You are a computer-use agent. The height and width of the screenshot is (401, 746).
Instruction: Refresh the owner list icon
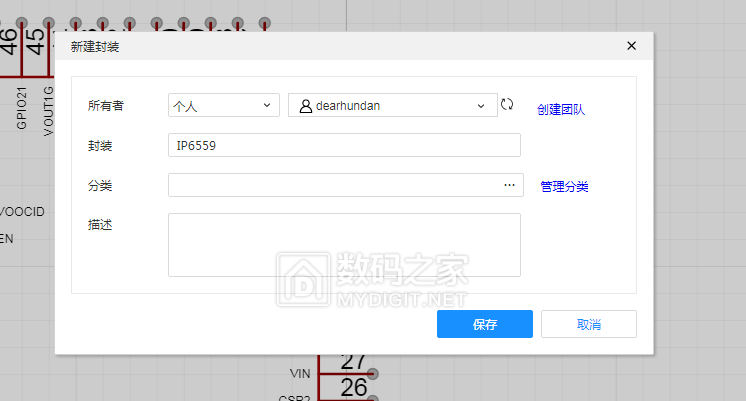[x=507, y=104]
